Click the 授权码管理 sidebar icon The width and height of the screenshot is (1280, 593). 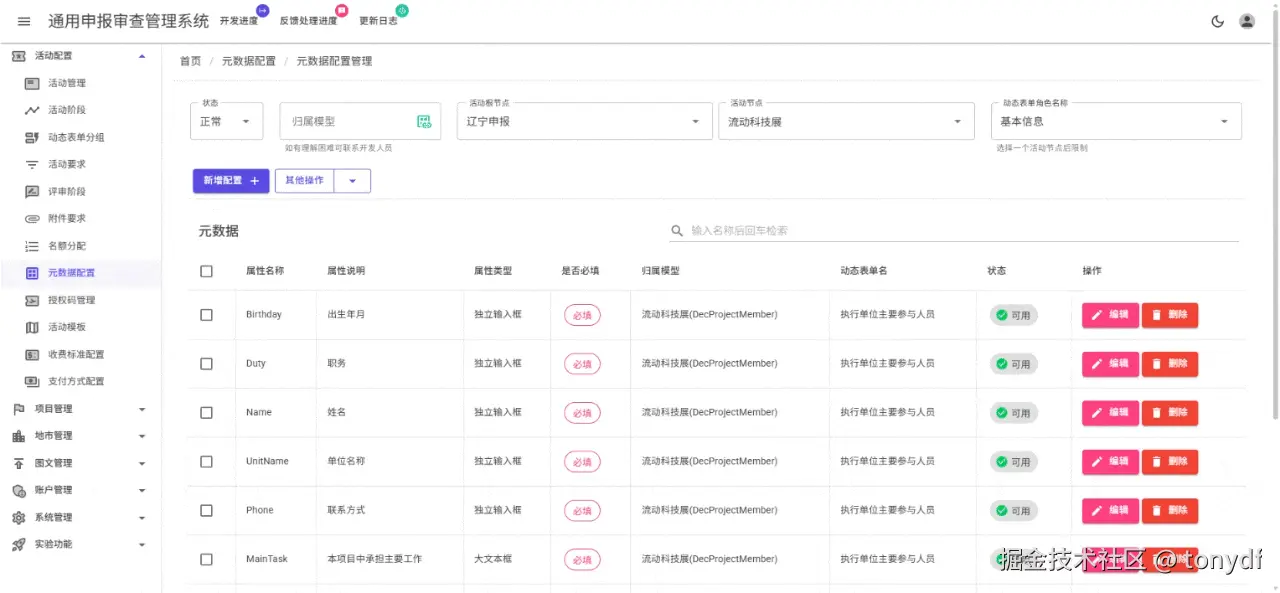coord(32,300)
